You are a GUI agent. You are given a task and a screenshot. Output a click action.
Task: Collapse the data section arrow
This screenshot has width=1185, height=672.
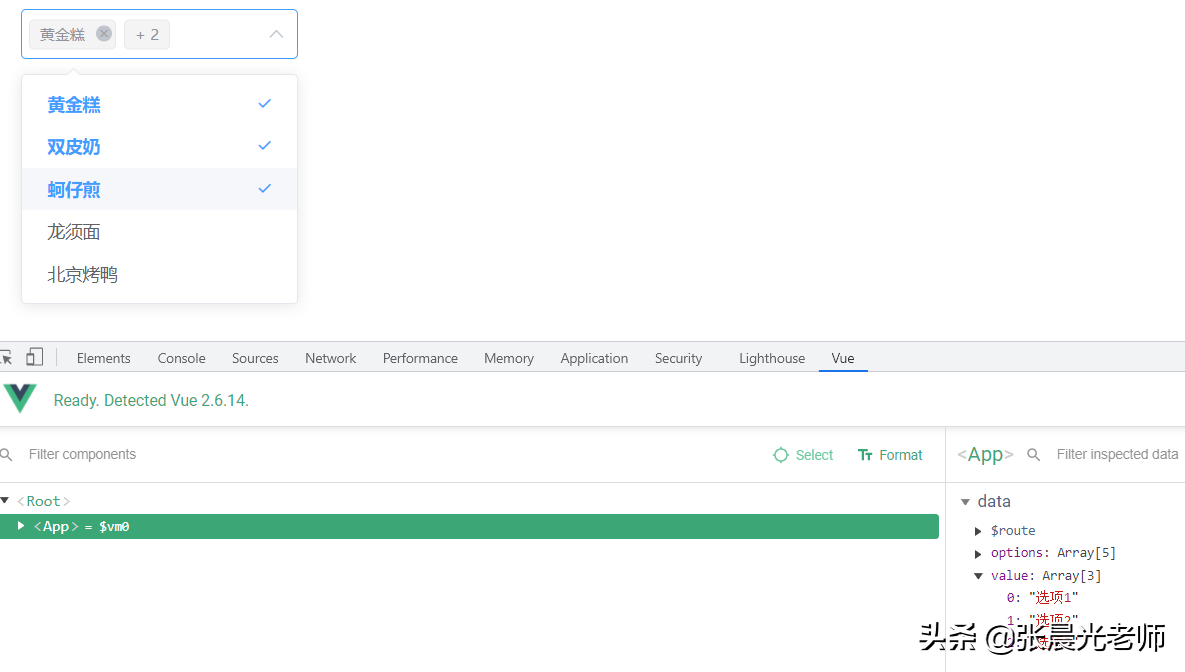pos(965,502)
